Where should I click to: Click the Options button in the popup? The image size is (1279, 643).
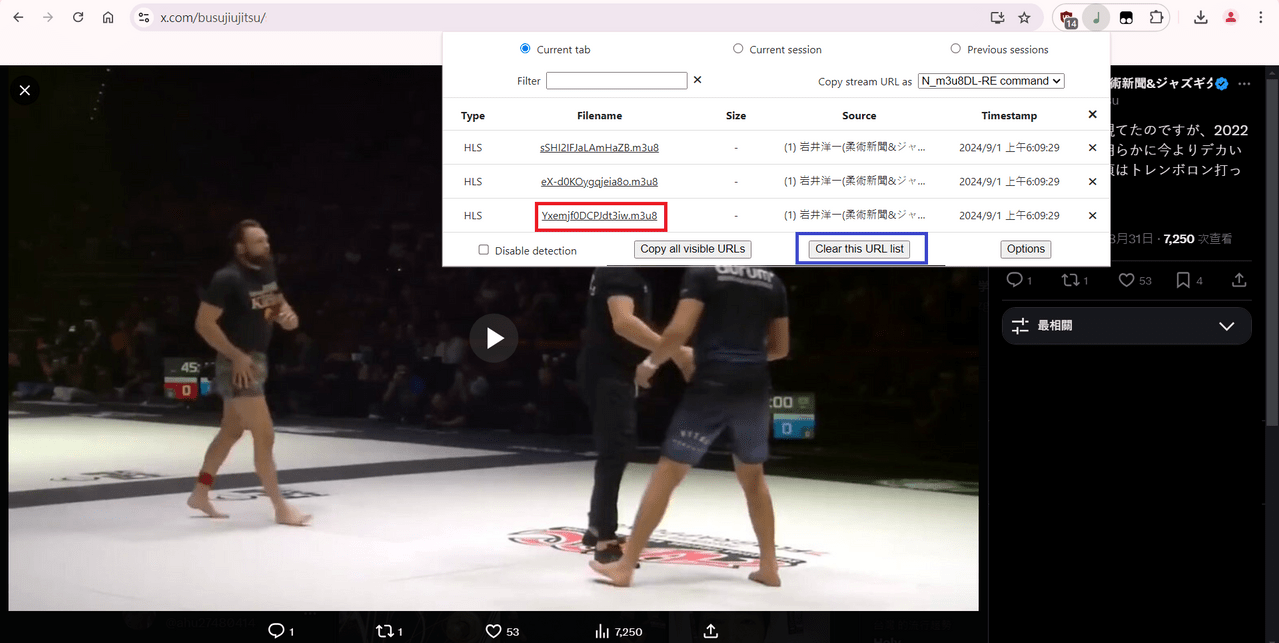click(x=1026, y=249)
